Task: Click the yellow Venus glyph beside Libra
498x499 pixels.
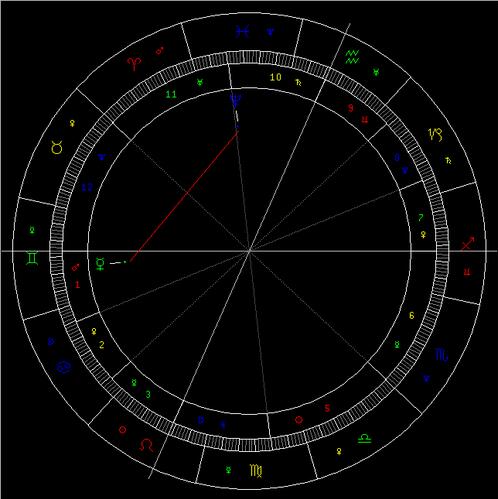Action: point(339,452)
